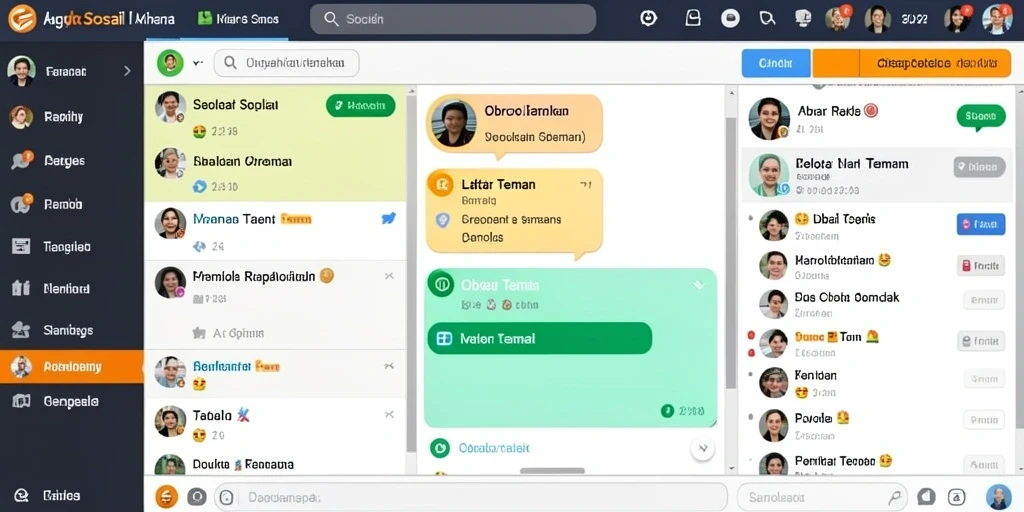Image resolution: width=1024 pixels, height=512 pixels.
Task: Open the Betges sidebar menu item
Action: 72,160
